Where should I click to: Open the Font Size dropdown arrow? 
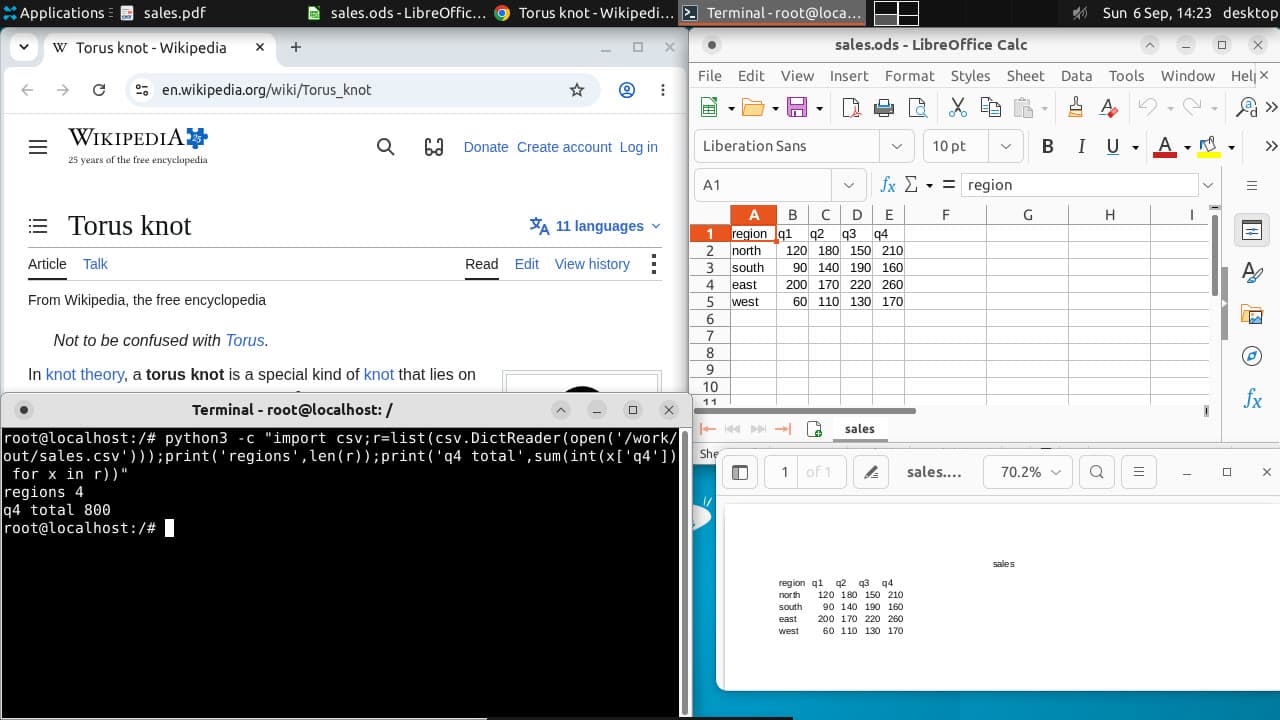point(1005,146)
